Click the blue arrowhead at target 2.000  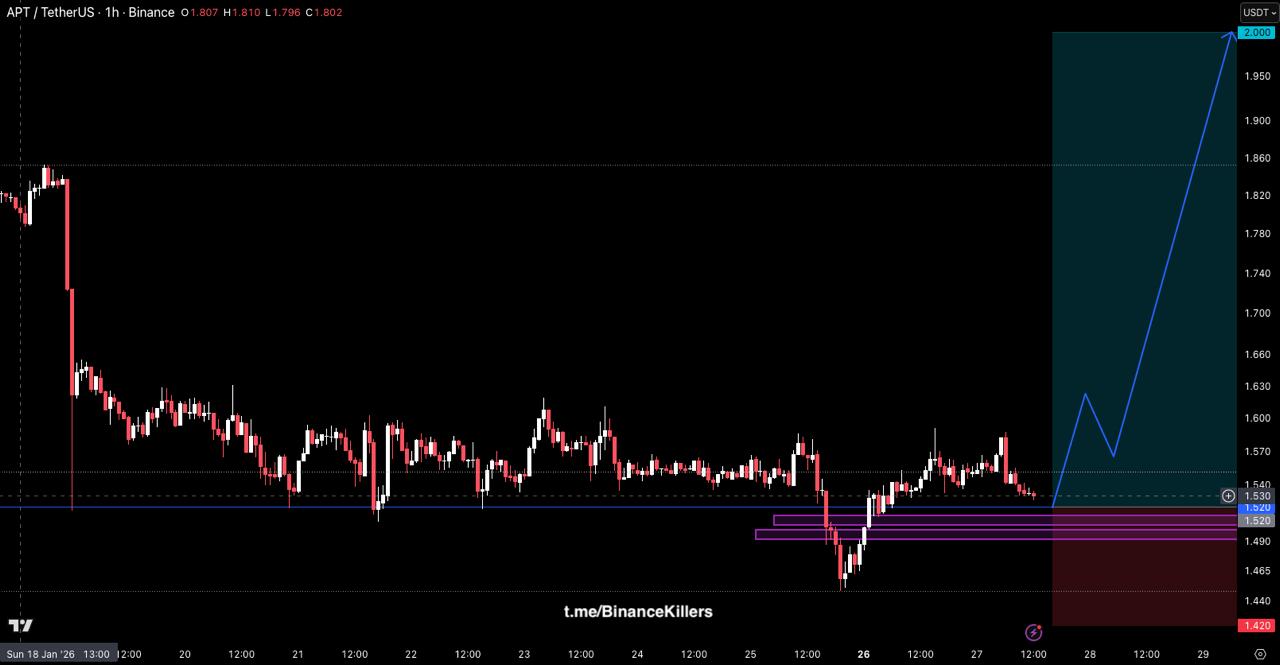tap(1229, 36)
